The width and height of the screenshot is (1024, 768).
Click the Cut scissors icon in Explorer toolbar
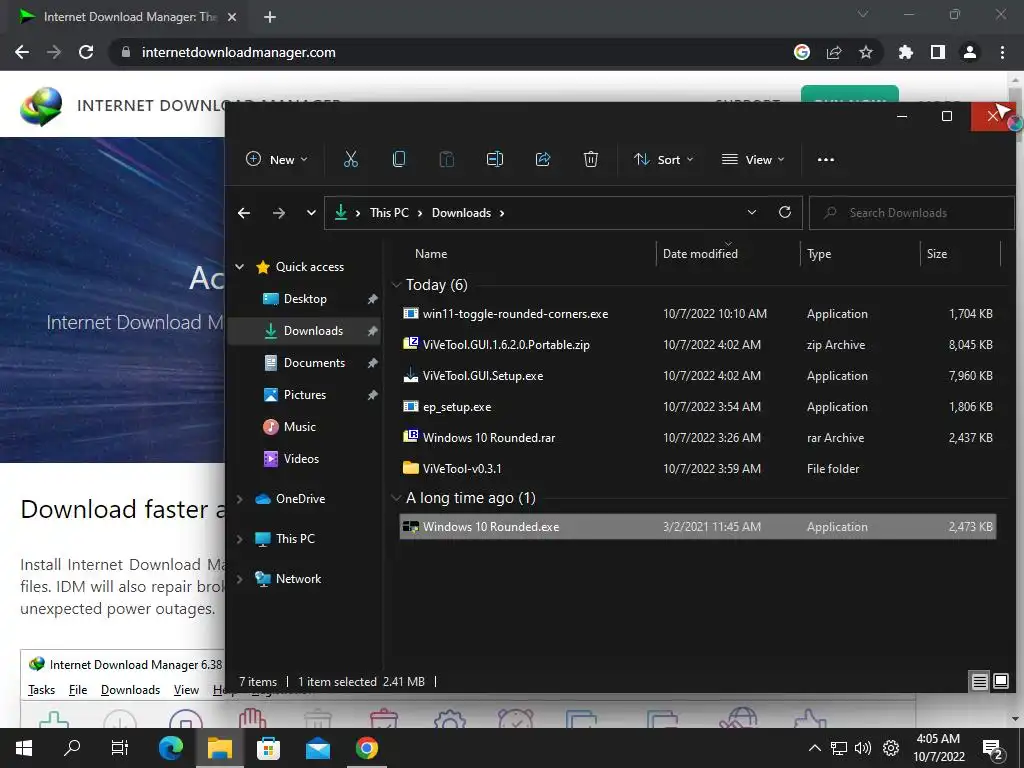pos(351,159)
